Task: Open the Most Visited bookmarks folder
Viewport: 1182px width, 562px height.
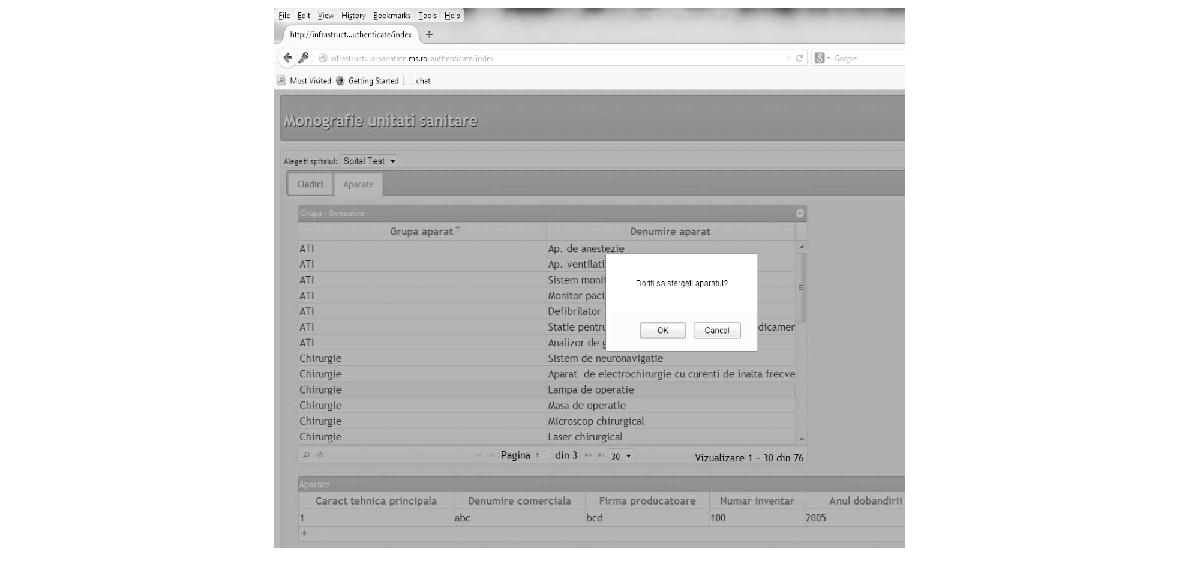Action: coord(305,81)
